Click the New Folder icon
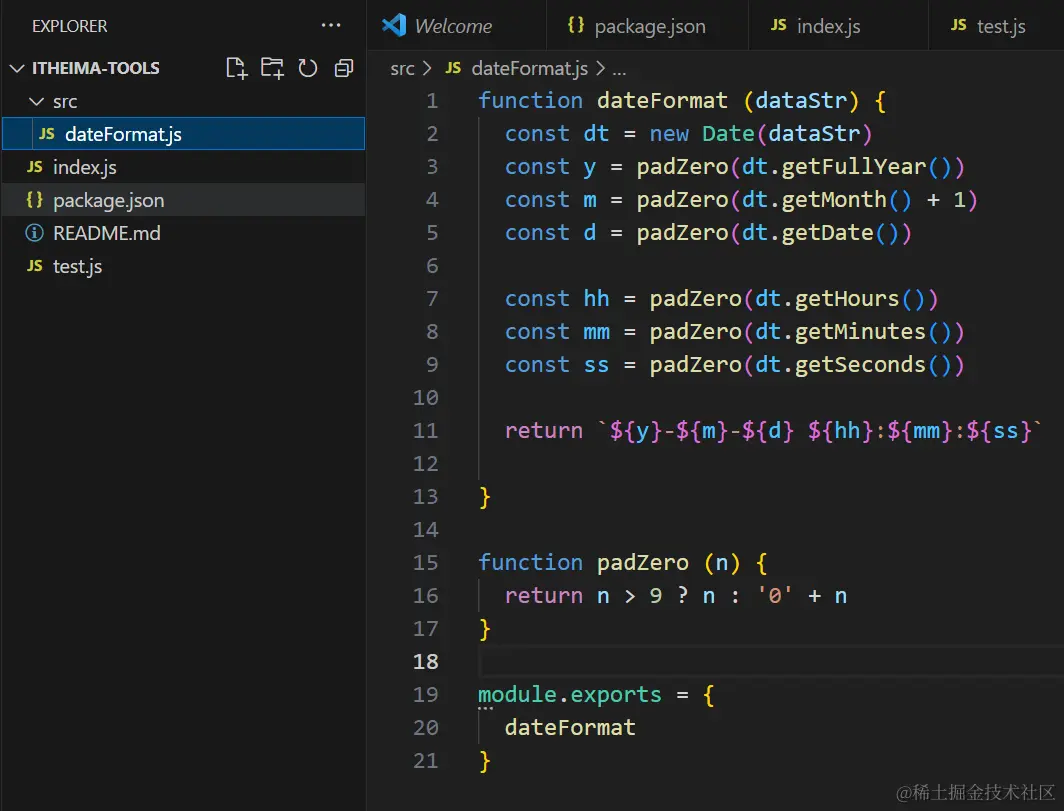This screenshot has width=1064, height=811. point(272,68)
